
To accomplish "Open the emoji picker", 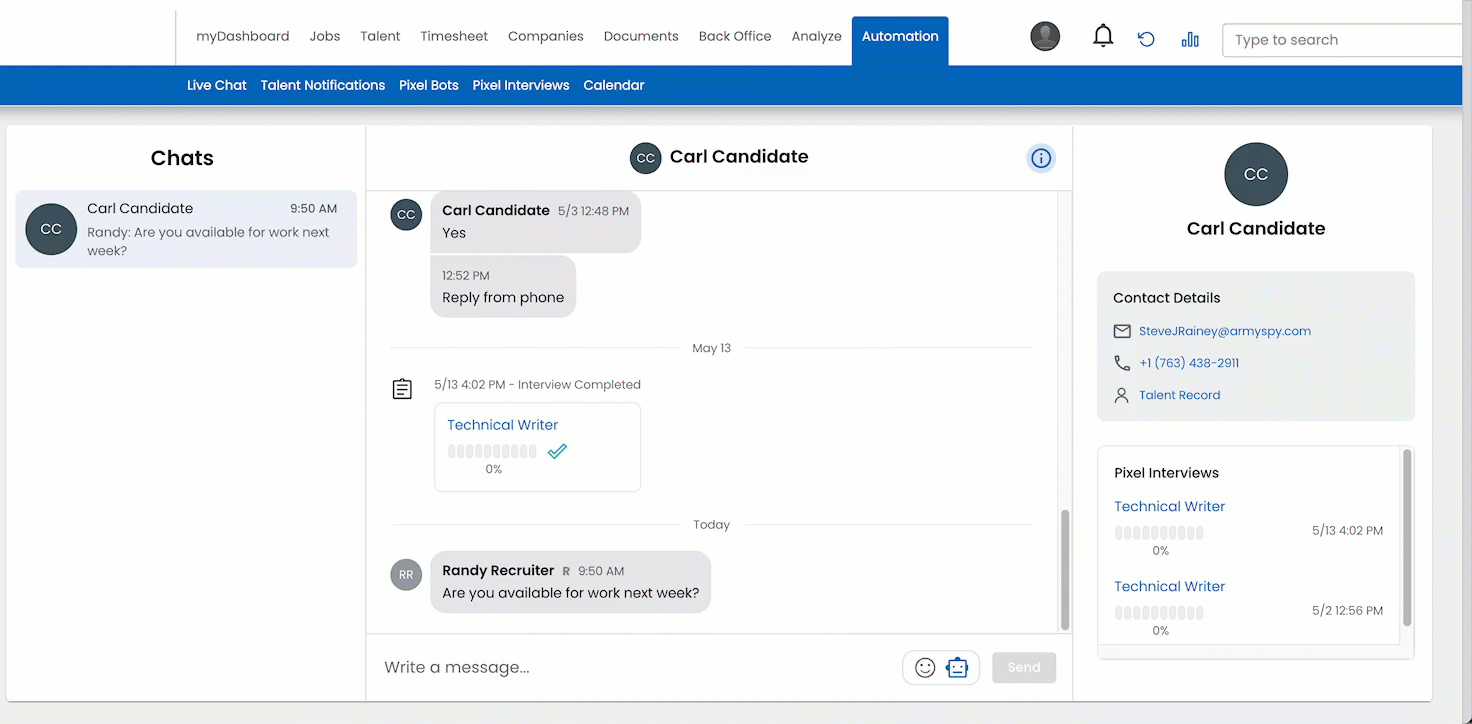I will pos(925,667).
